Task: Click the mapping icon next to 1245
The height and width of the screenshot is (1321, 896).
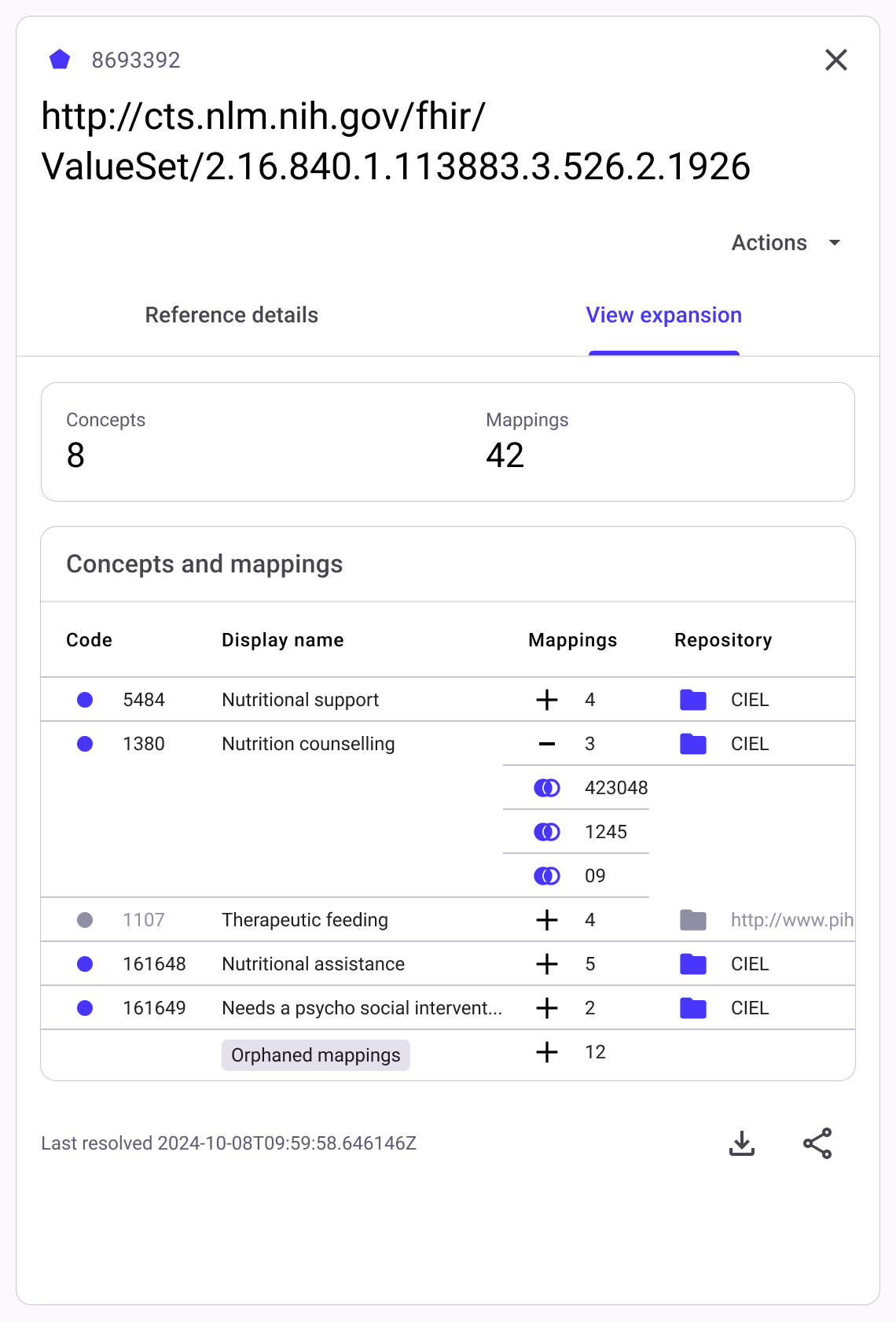Action: click(547, 832)
